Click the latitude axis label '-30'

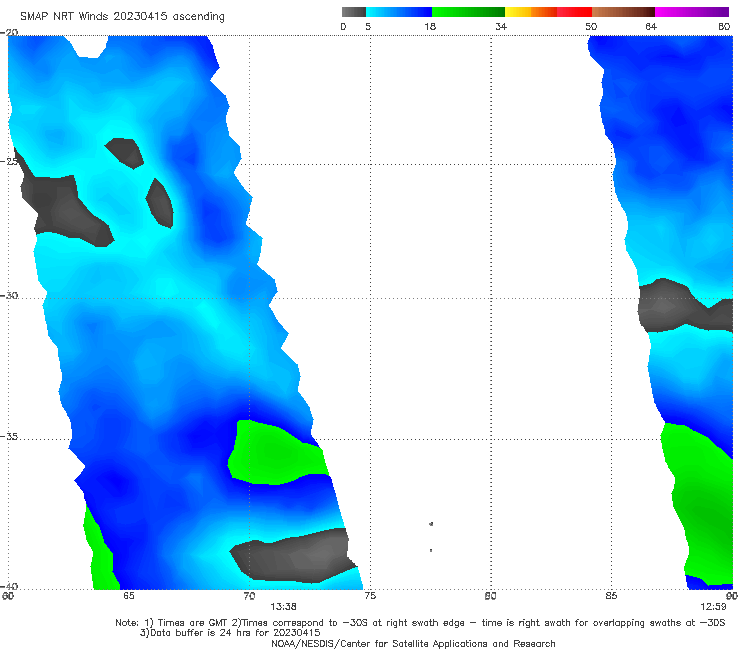9,295
